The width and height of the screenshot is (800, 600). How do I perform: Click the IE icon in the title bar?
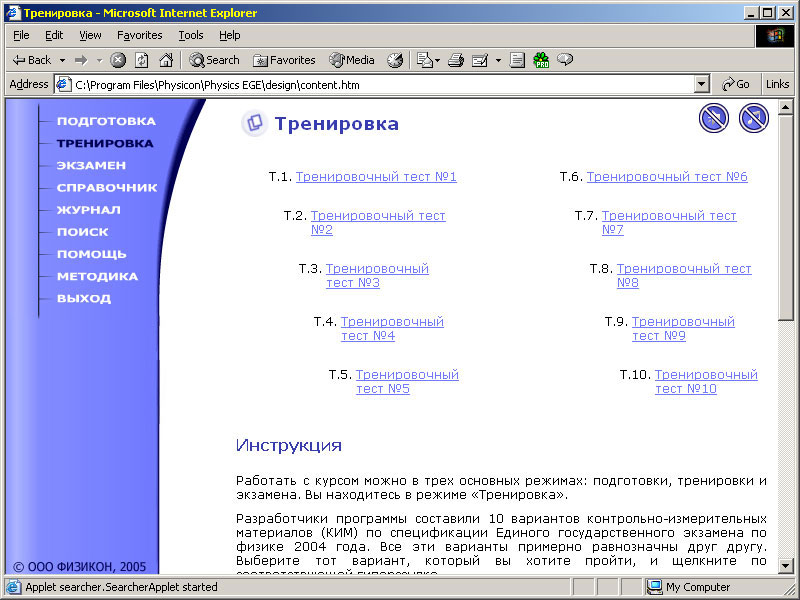13,13
